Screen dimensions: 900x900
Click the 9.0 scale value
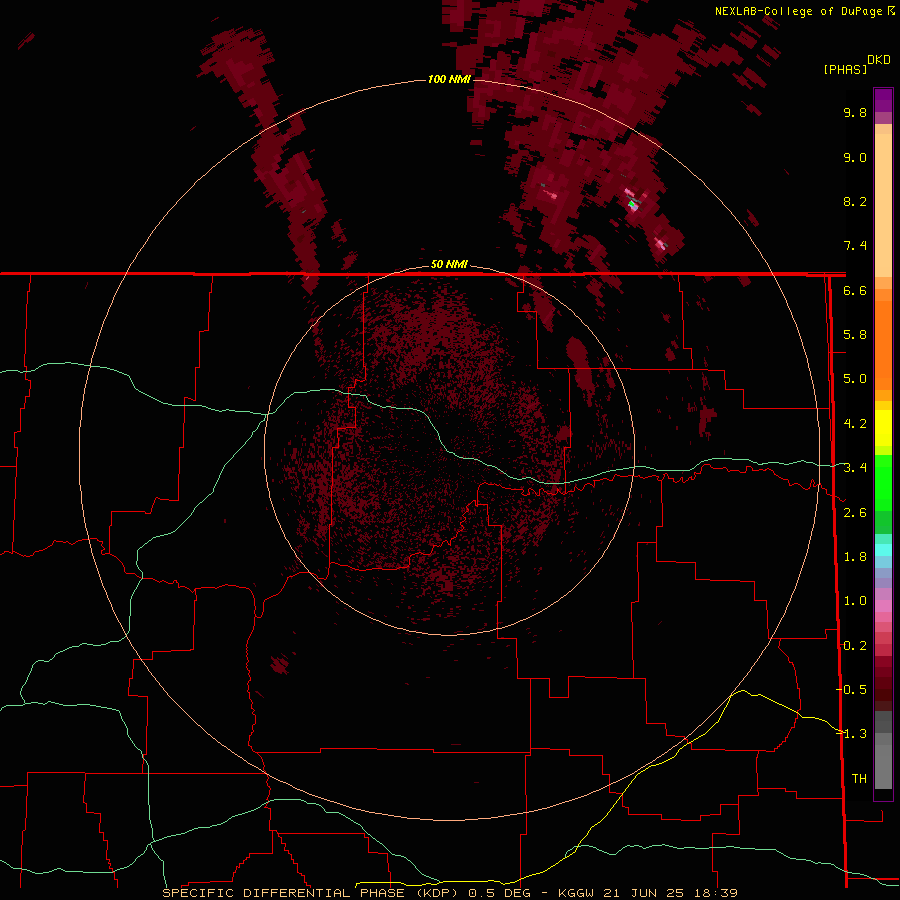click(855, 157)
